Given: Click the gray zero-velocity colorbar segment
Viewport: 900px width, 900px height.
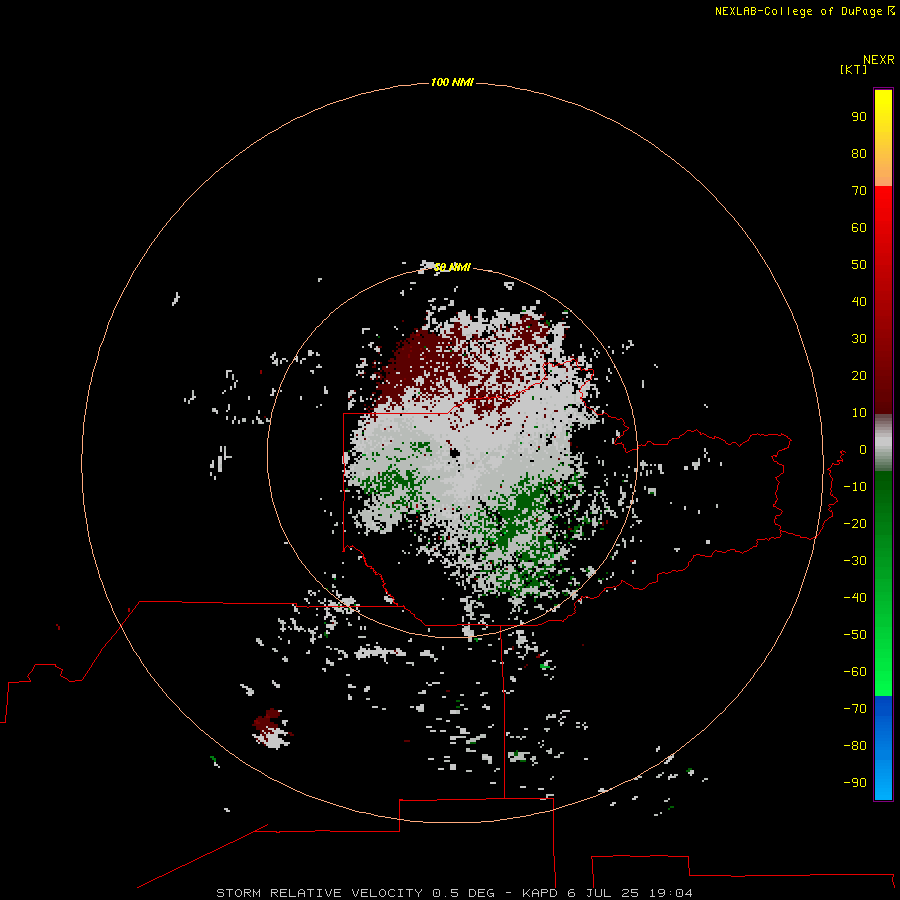Looking at the screenshot, I should (883, 443).
